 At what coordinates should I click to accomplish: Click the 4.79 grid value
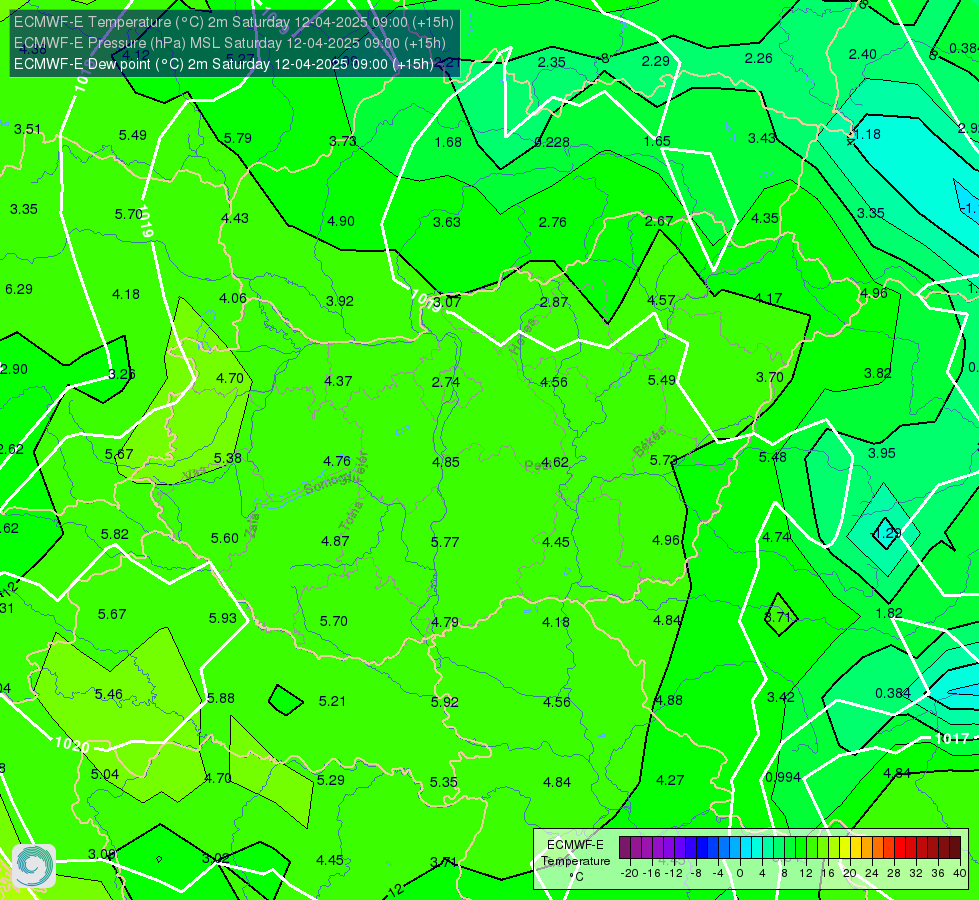(x=445, y=622)
